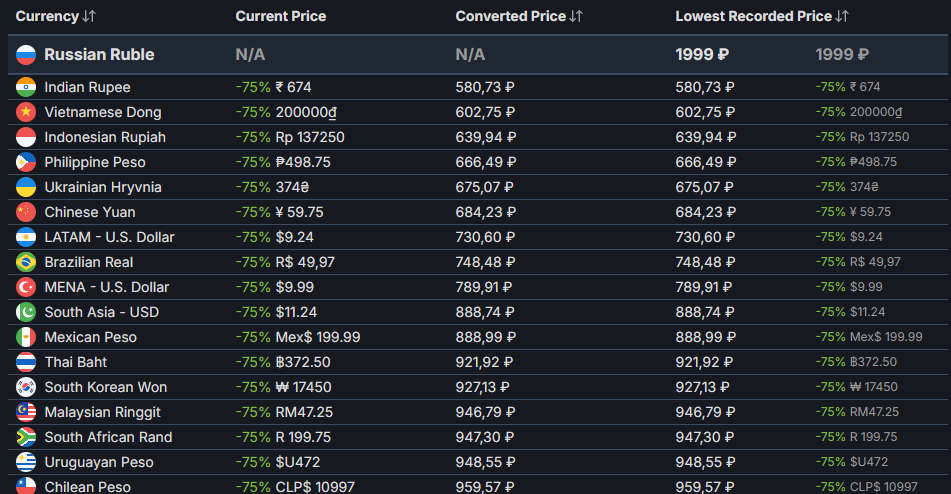
Task: Click the South African flag icon
Action: pos(26,437)
